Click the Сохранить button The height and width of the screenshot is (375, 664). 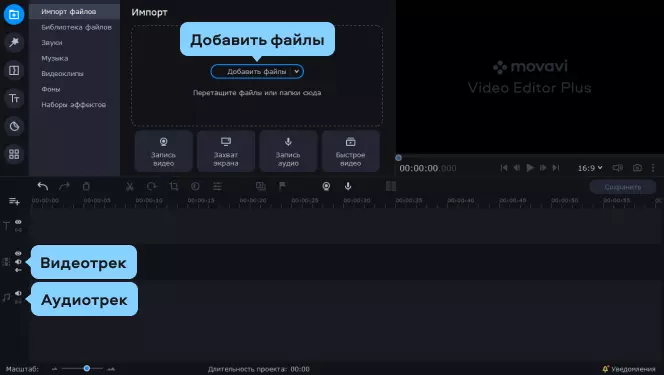pos(622,187)
